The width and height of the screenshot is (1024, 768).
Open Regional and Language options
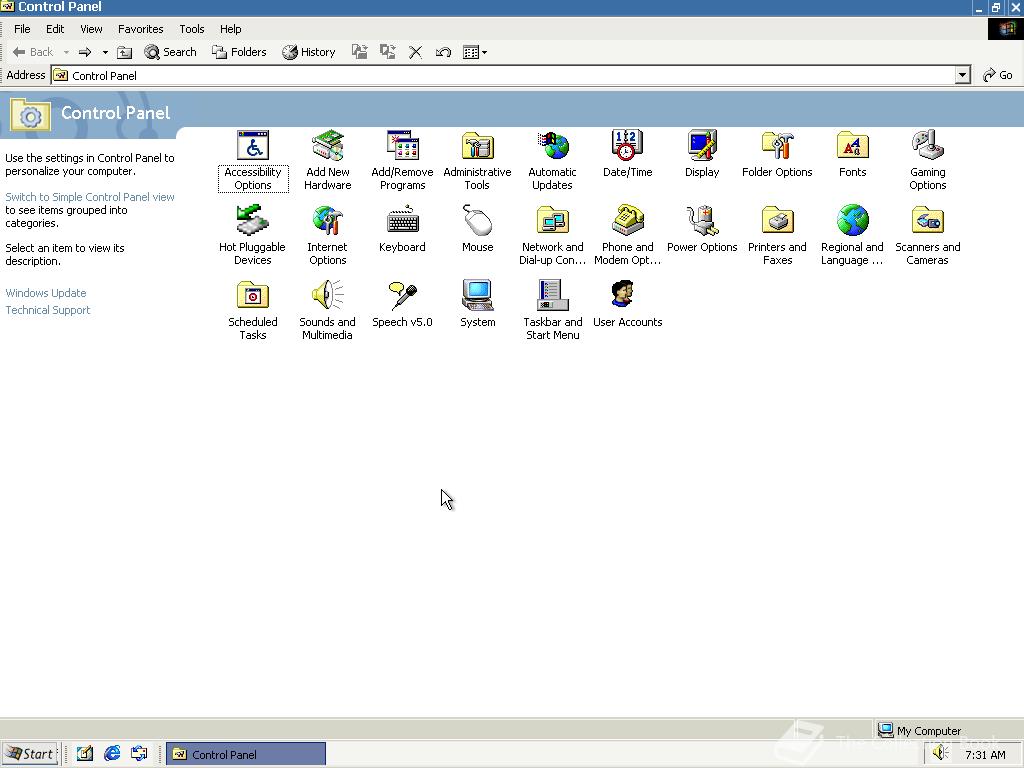coord(852,235)
